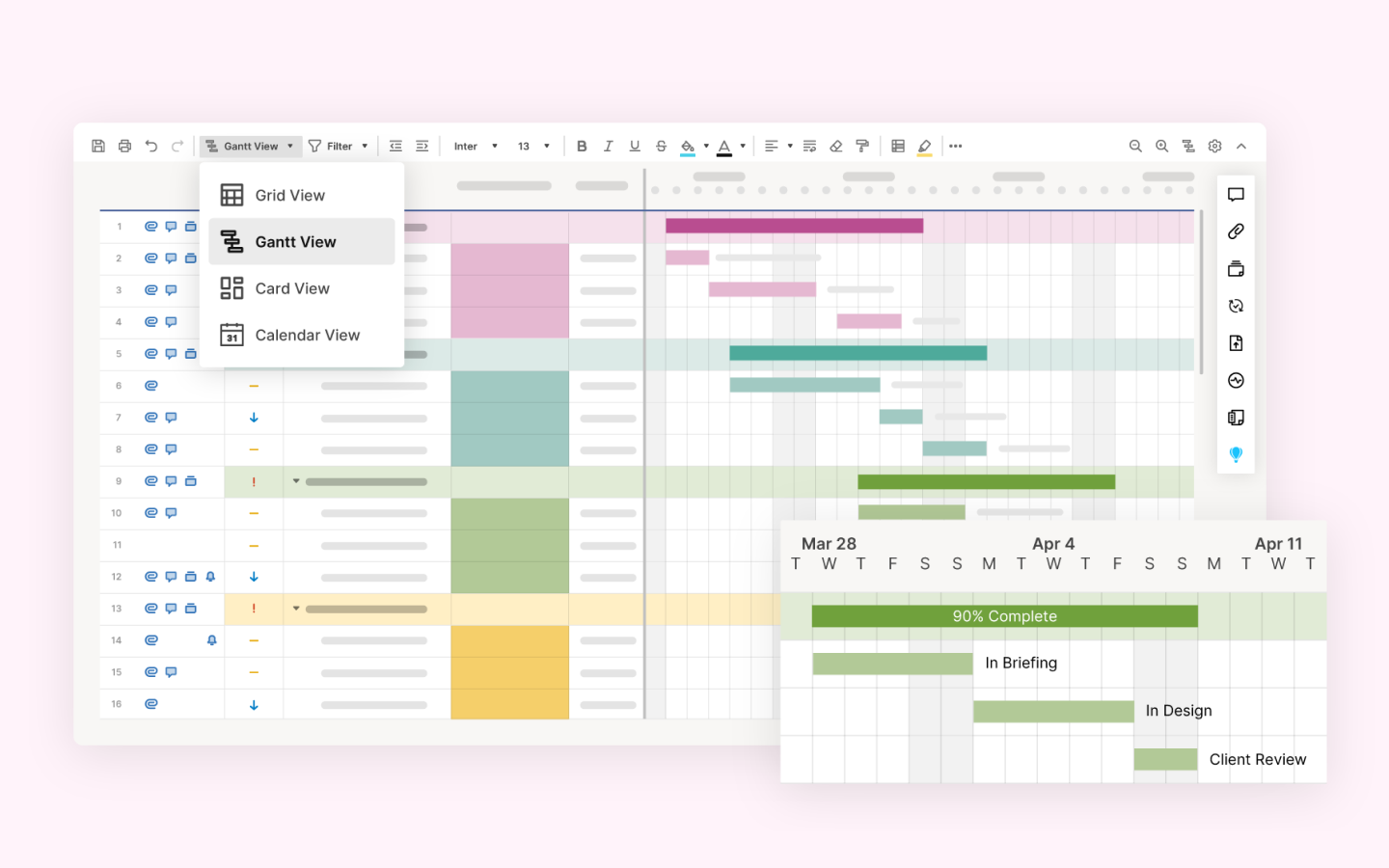Choose Calendar View from the view menu
Screen dimensions: 1389x868
pos(306,335)
